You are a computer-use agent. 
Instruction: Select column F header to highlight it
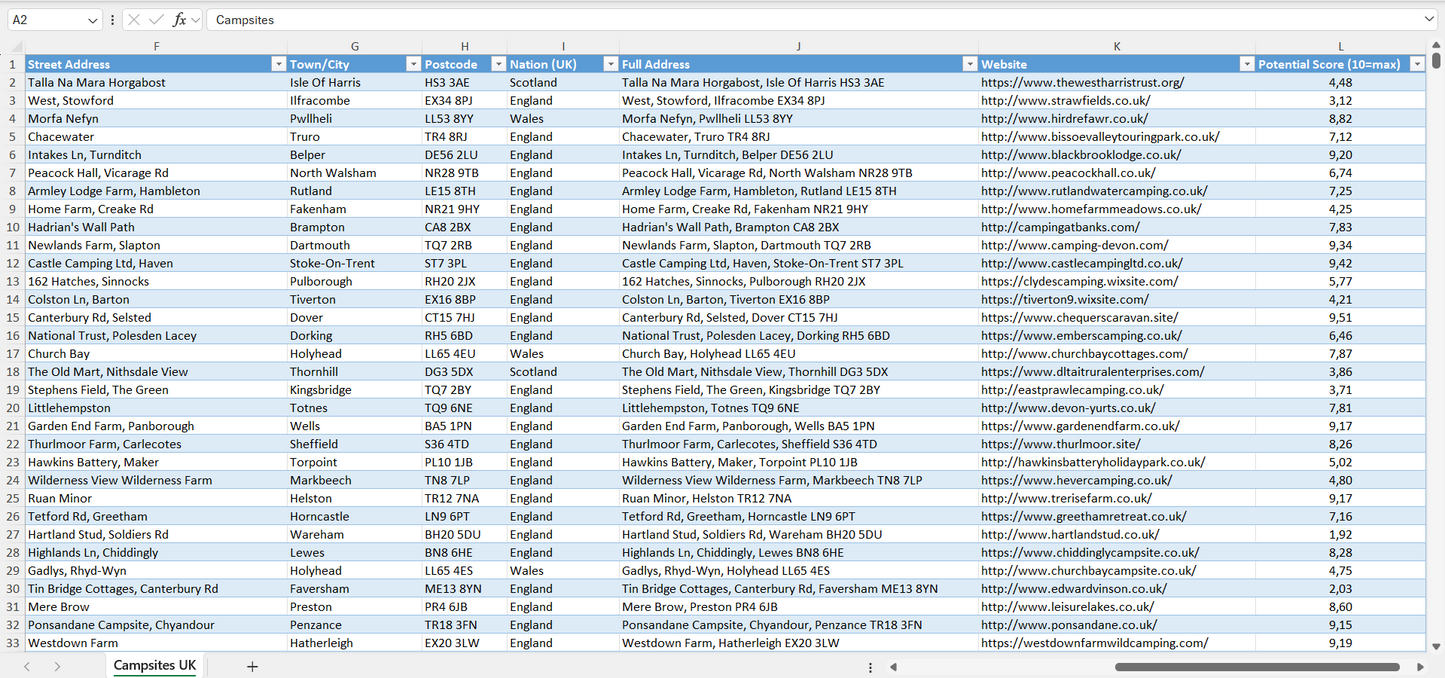pos(156,46)
